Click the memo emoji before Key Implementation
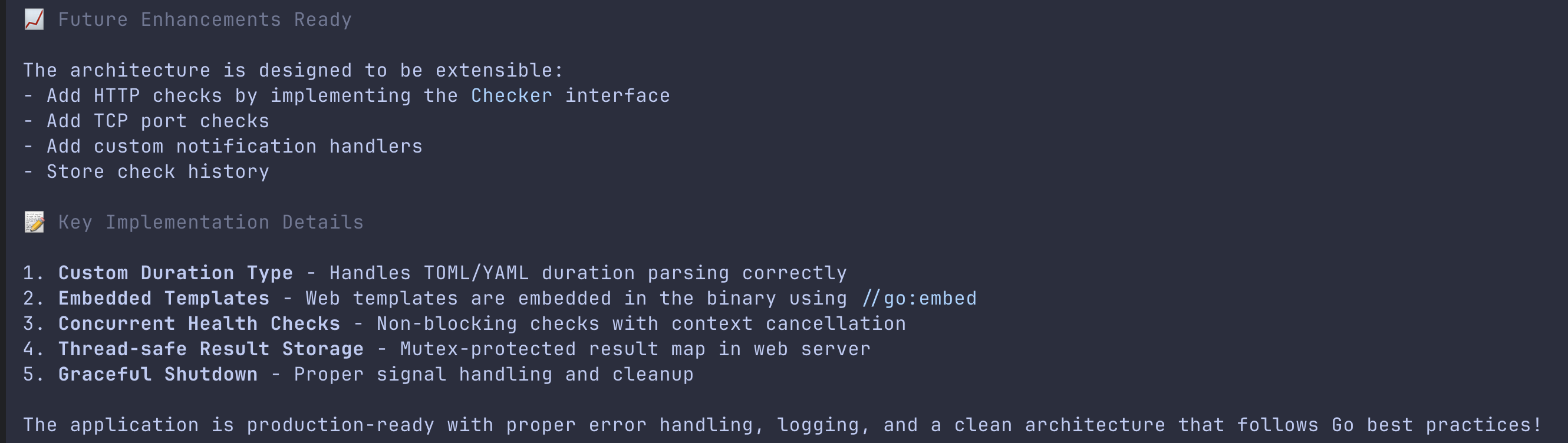 34,222
